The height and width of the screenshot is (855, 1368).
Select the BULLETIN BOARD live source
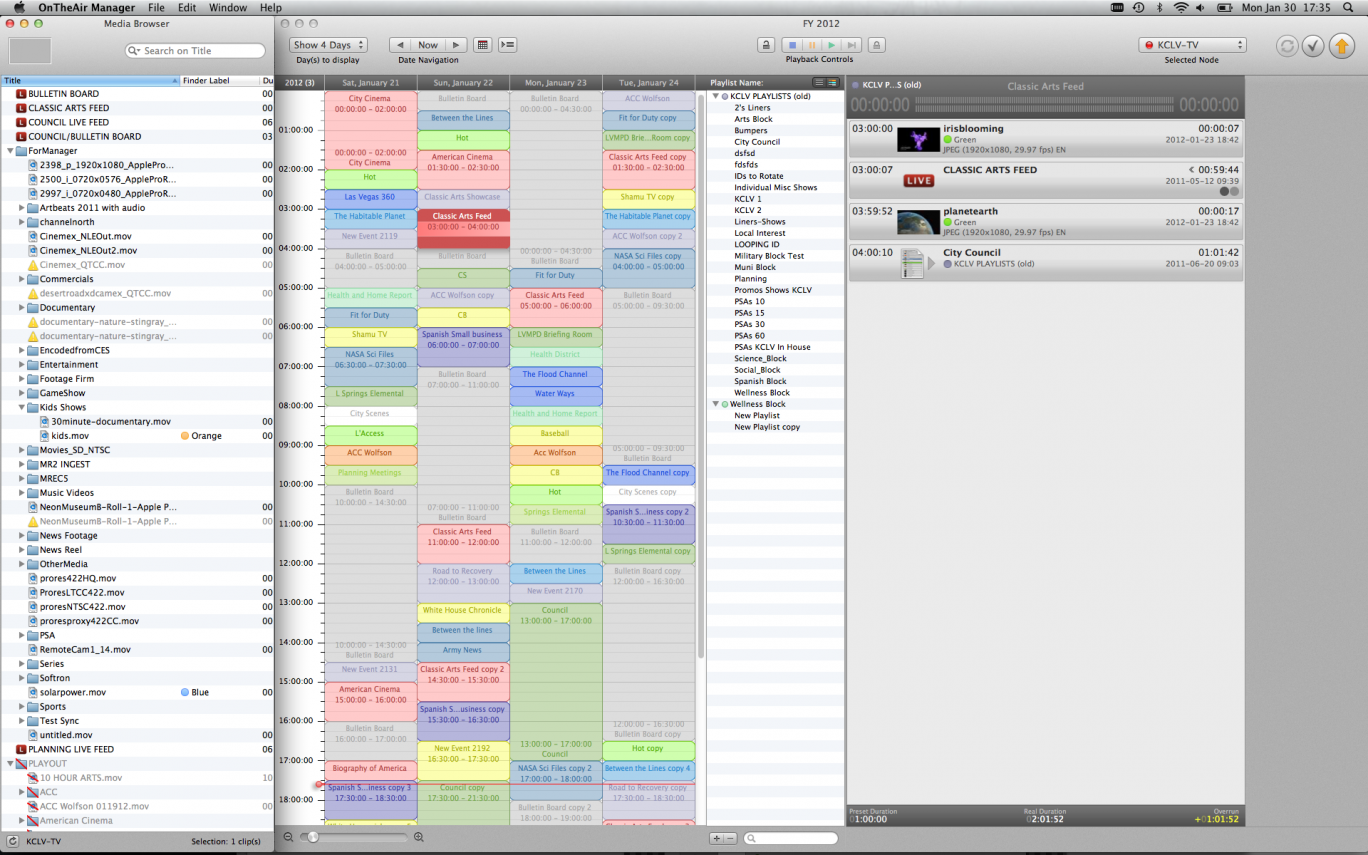click(64, 94)
